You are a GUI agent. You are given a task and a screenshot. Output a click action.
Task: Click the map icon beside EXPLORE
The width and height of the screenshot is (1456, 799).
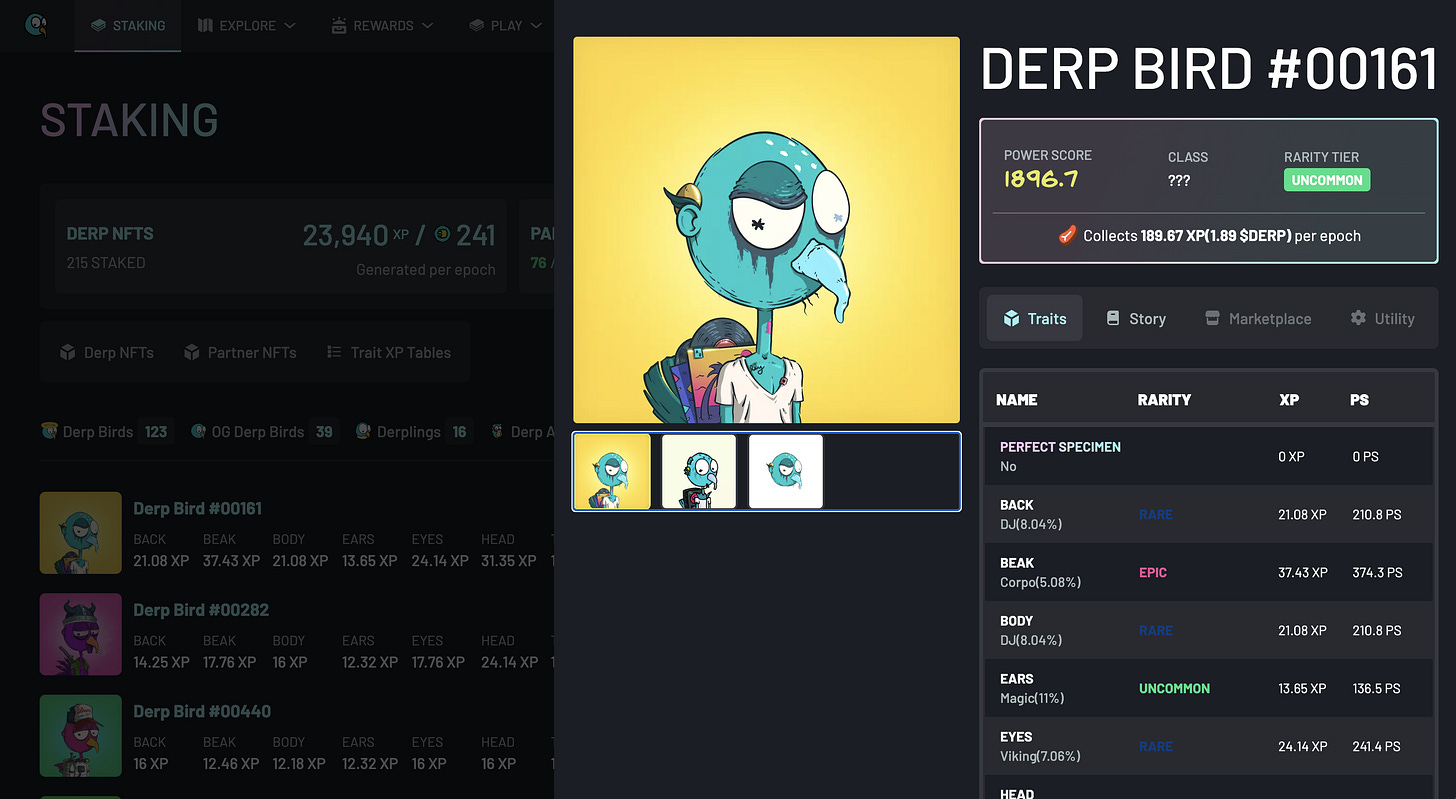(205, 26)
